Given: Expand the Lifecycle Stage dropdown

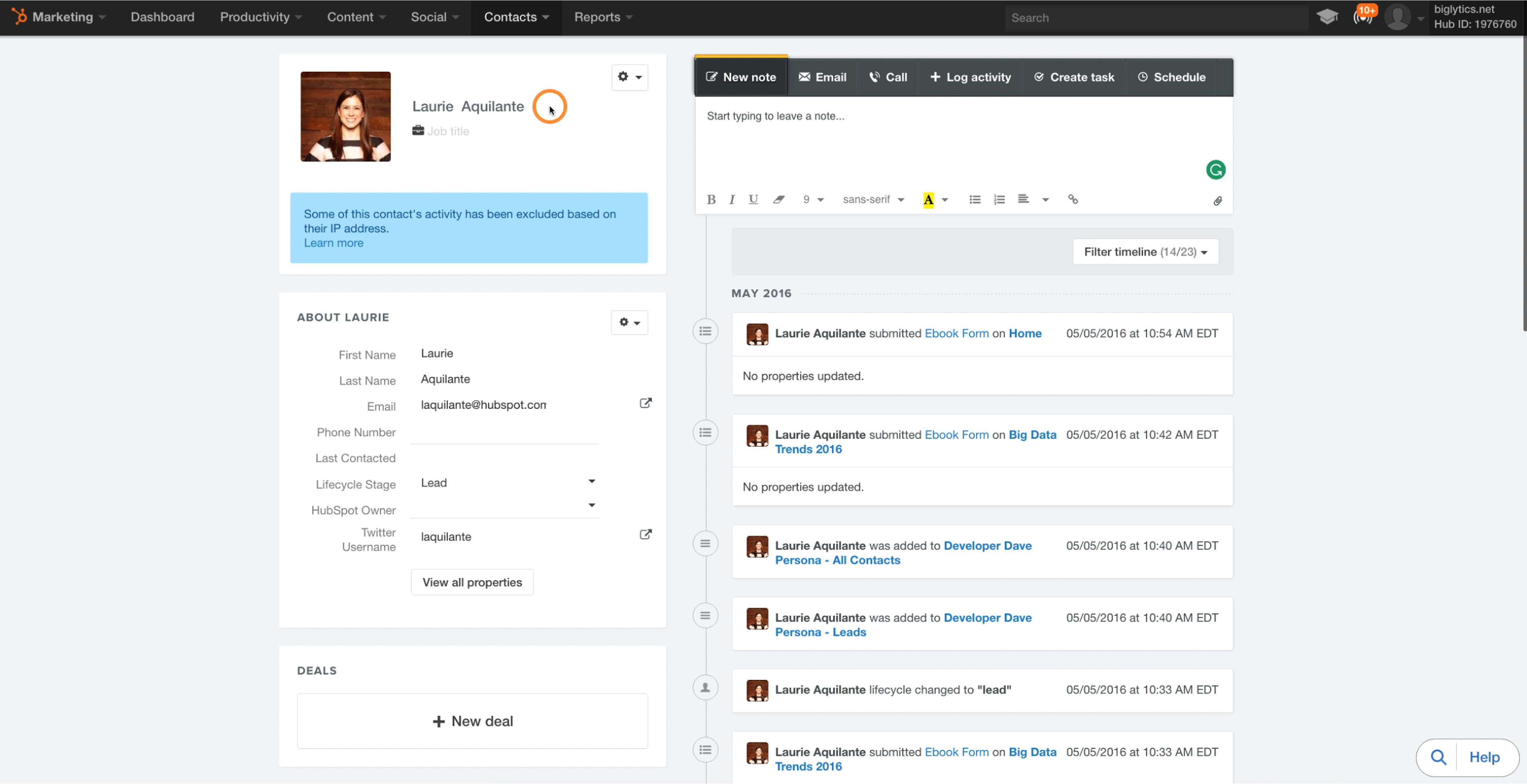Looking at the screenshot, I should click(591, 481).
